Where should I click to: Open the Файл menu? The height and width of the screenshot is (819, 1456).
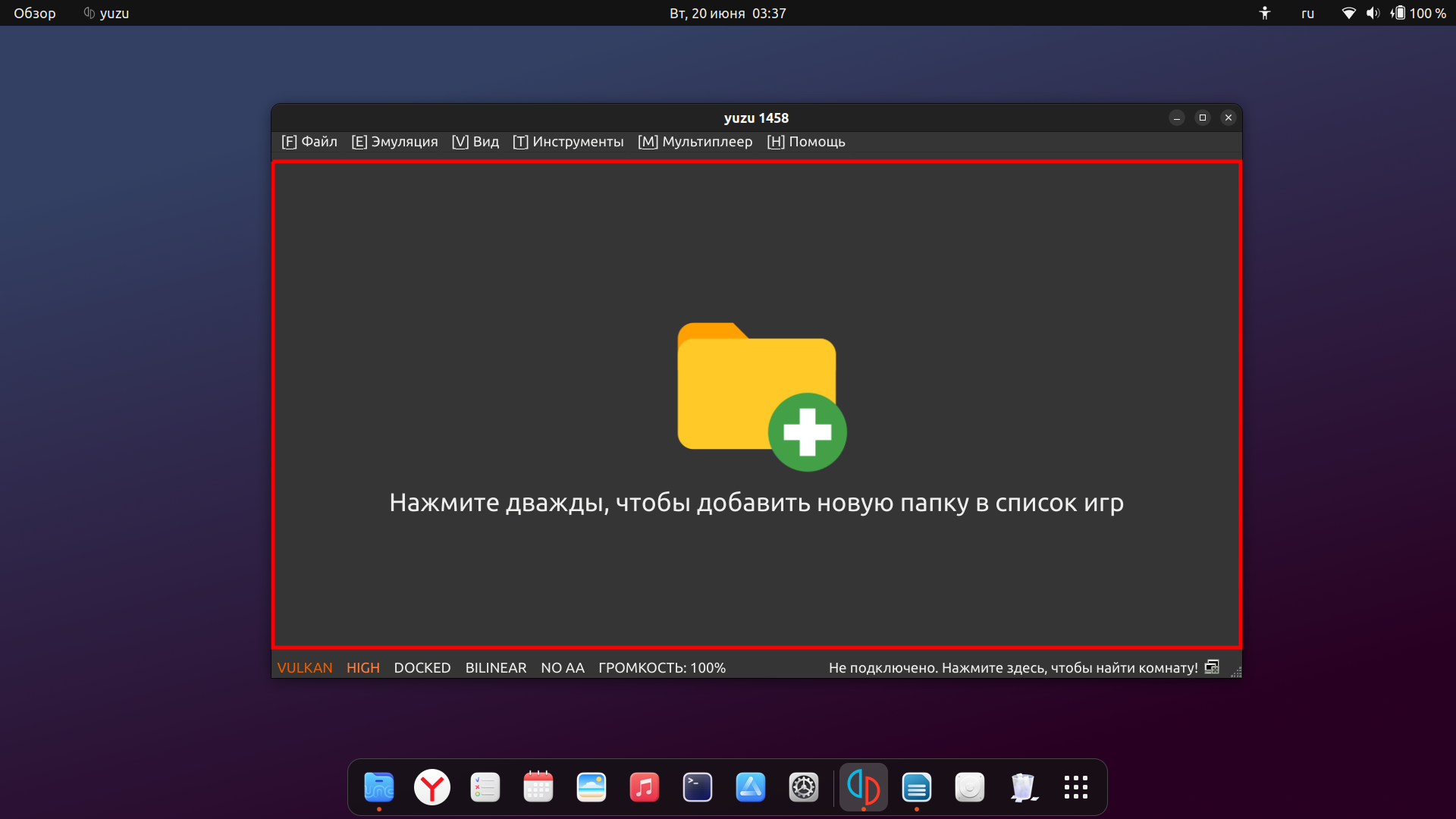tap(309, 142)
